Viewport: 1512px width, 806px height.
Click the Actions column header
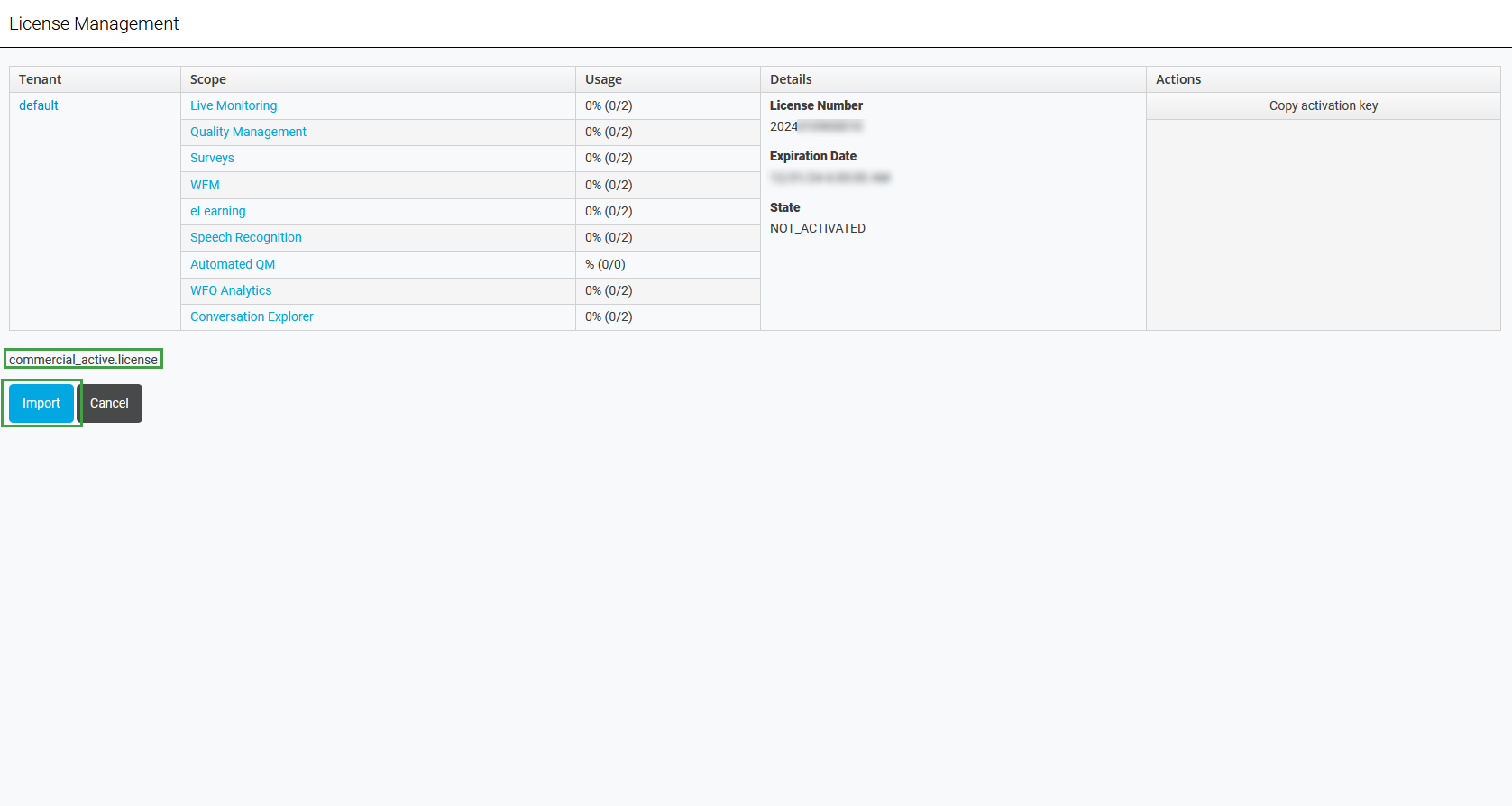pyautogui.click(x=1178, y=79)
